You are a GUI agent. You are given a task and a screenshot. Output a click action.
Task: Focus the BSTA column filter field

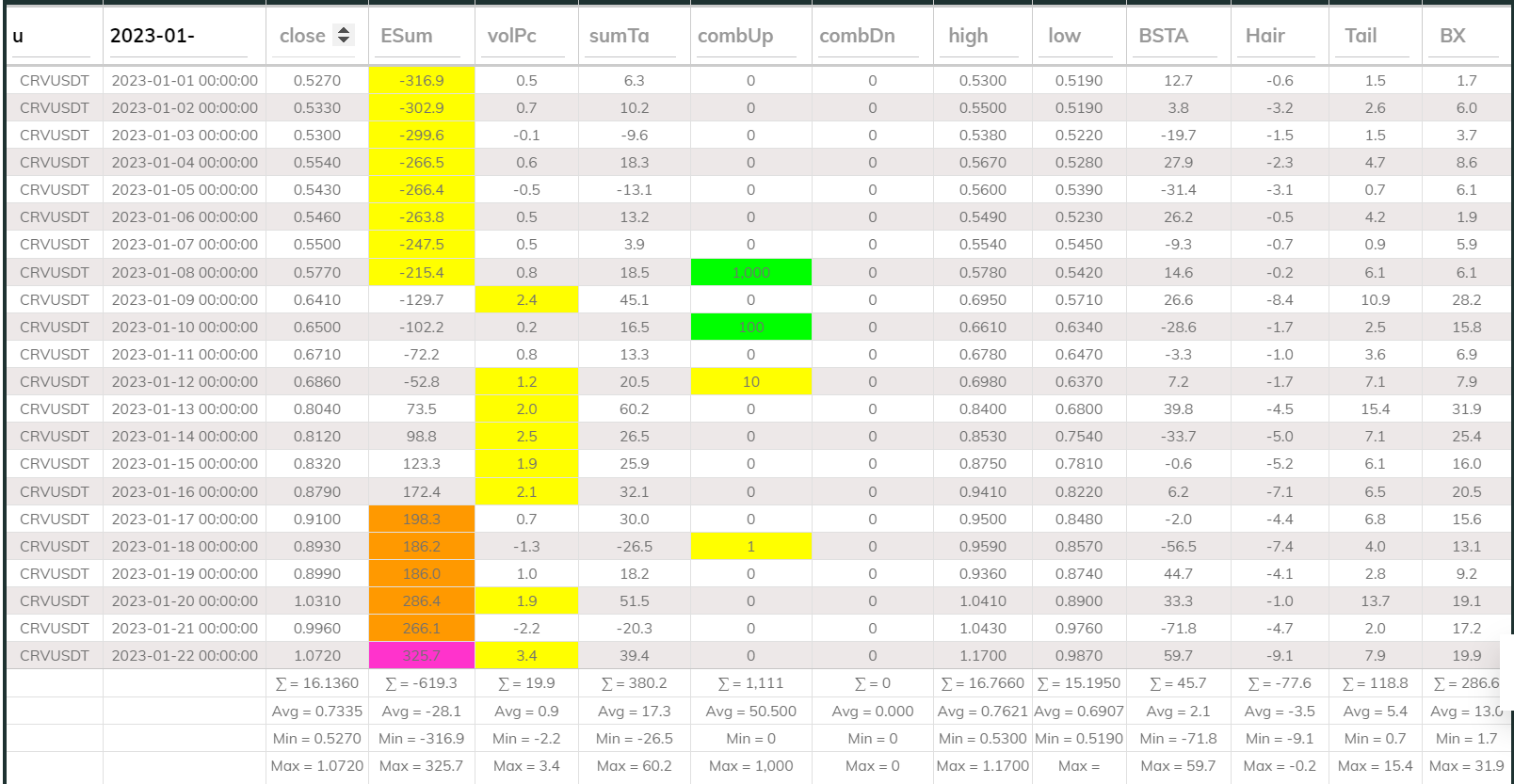click(x=1176, y=37)
